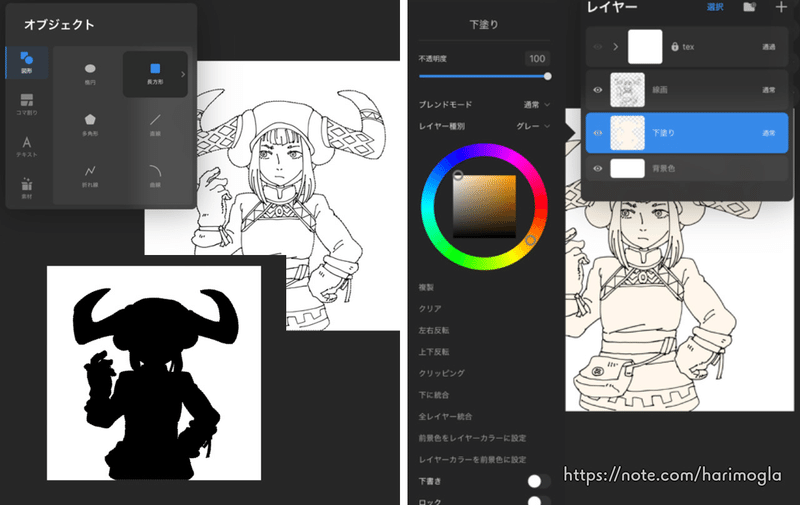Open the テキスト text category
This screenshot has width=800, height=505.
[x=27, y=146]
